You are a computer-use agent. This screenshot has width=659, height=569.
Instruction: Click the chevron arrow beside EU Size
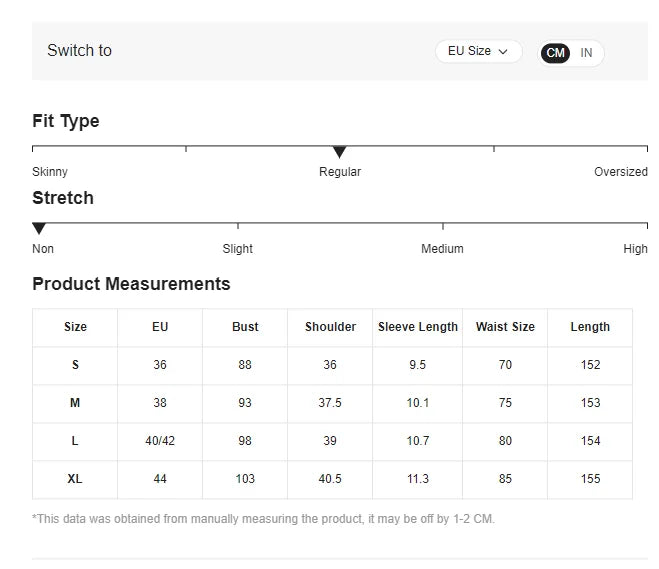tap(503, 51)
